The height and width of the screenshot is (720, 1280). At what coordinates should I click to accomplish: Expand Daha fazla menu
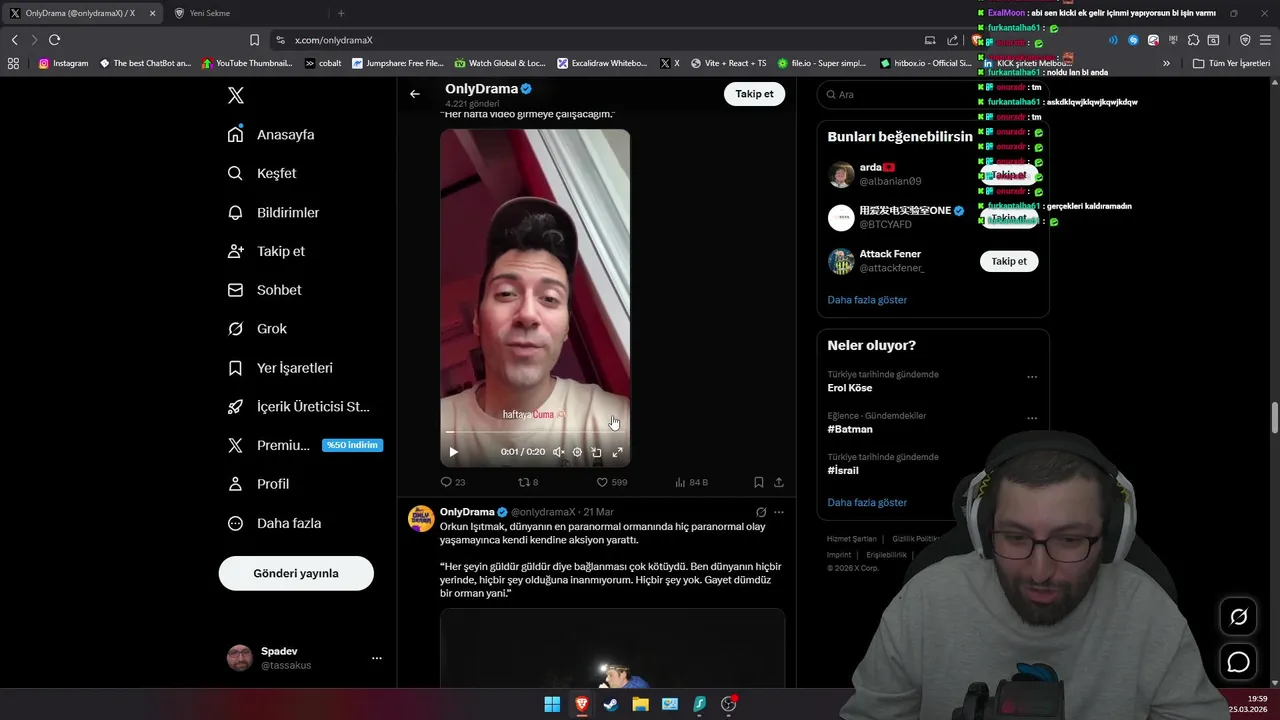coord(274,523)
